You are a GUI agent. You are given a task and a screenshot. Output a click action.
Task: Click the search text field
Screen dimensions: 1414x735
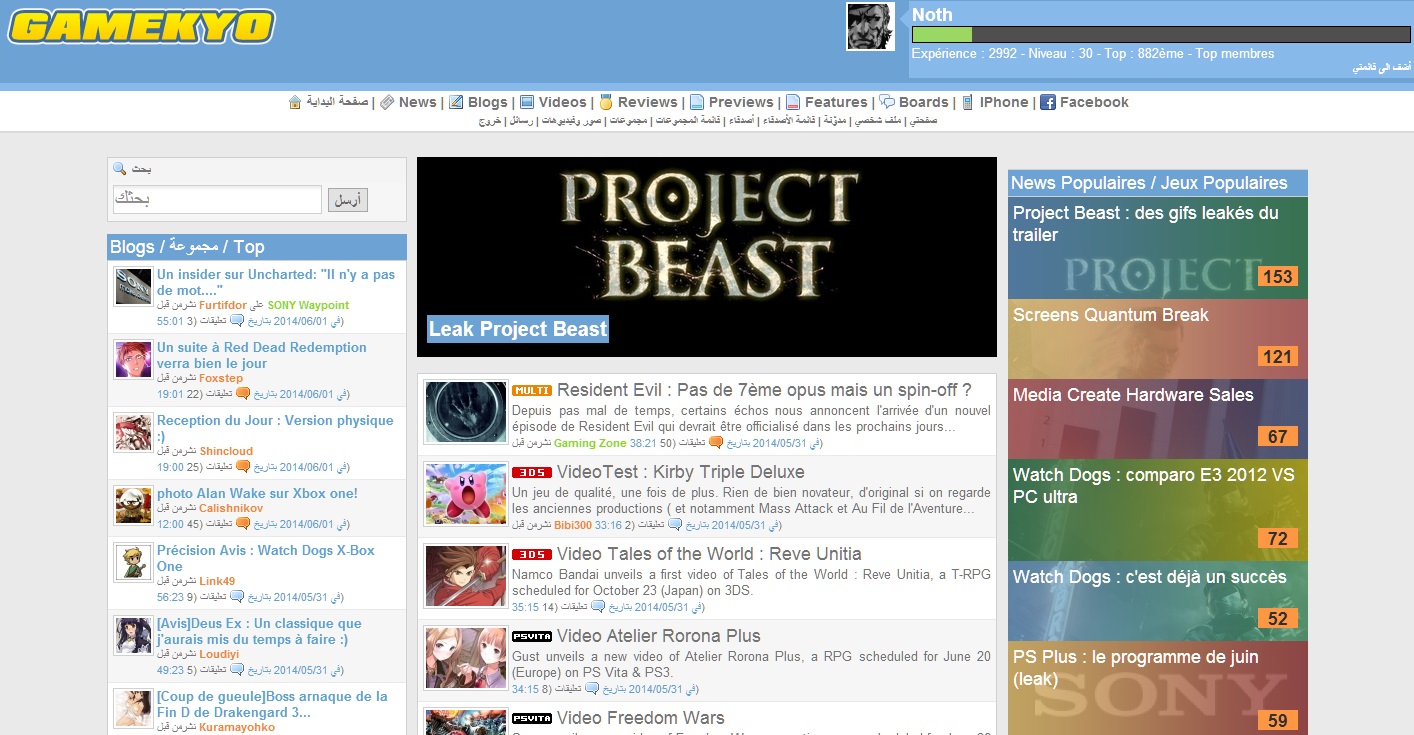[x=217, y=199]
